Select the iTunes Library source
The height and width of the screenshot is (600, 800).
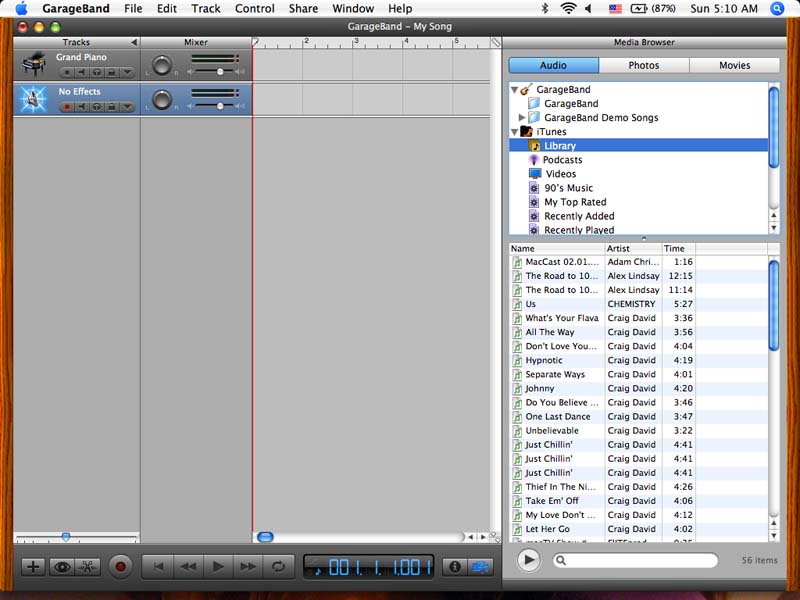[638, 146]
